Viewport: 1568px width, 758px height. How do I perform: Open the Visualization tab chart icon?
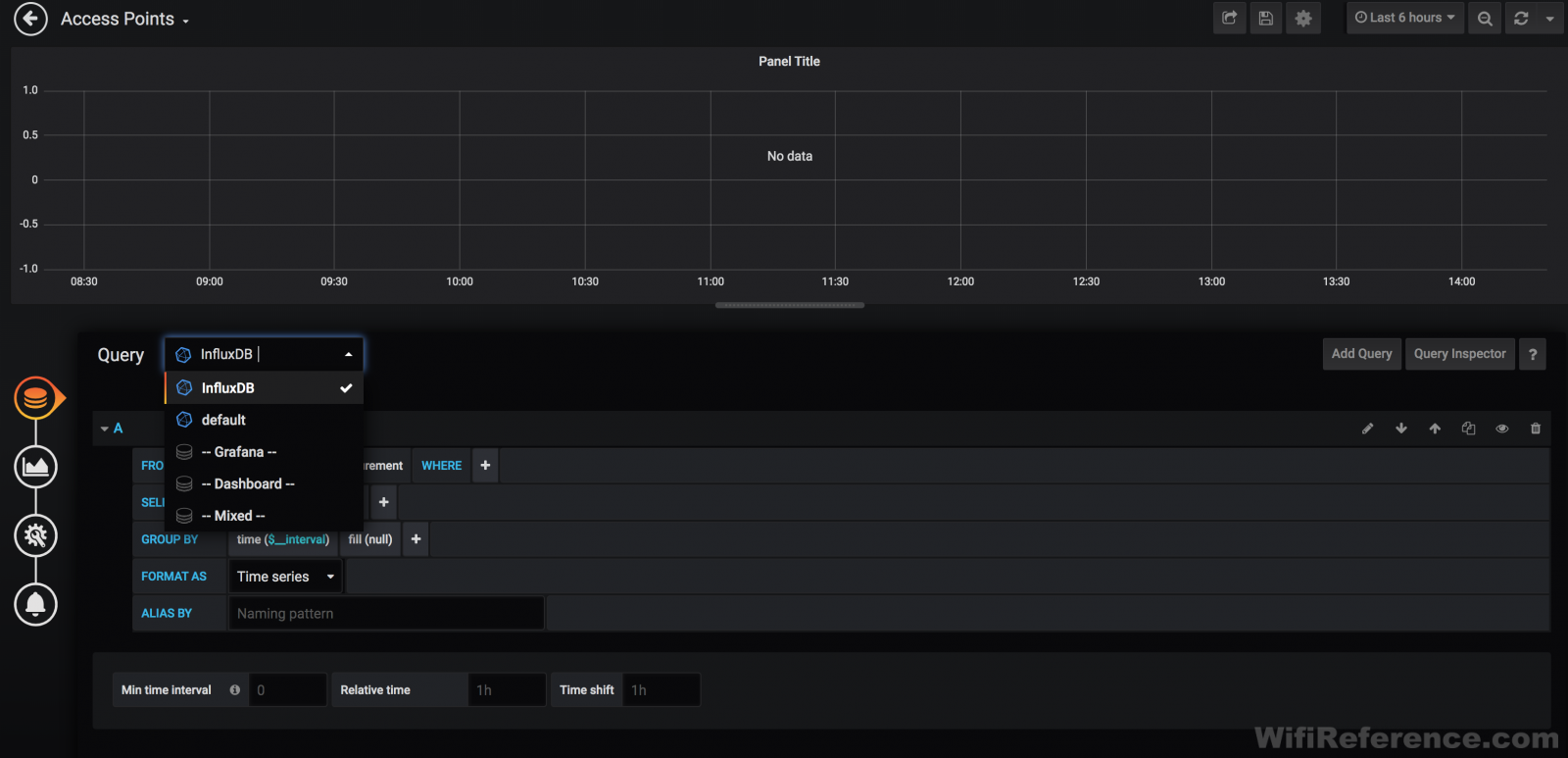[x=35, y=466]
